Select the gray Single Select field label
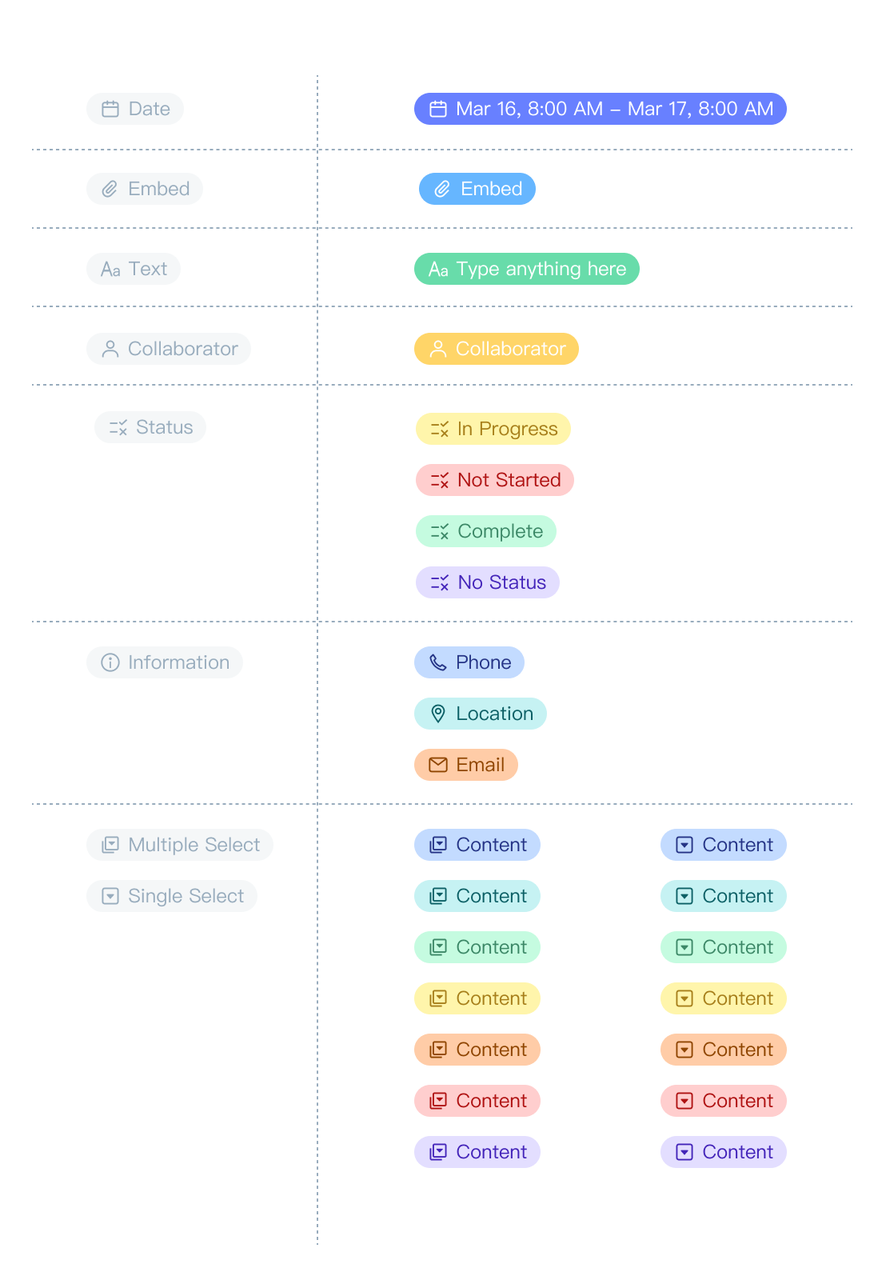Image resolution: width=878 pixels, height=1280 pixels. click(x=172, y=896)
